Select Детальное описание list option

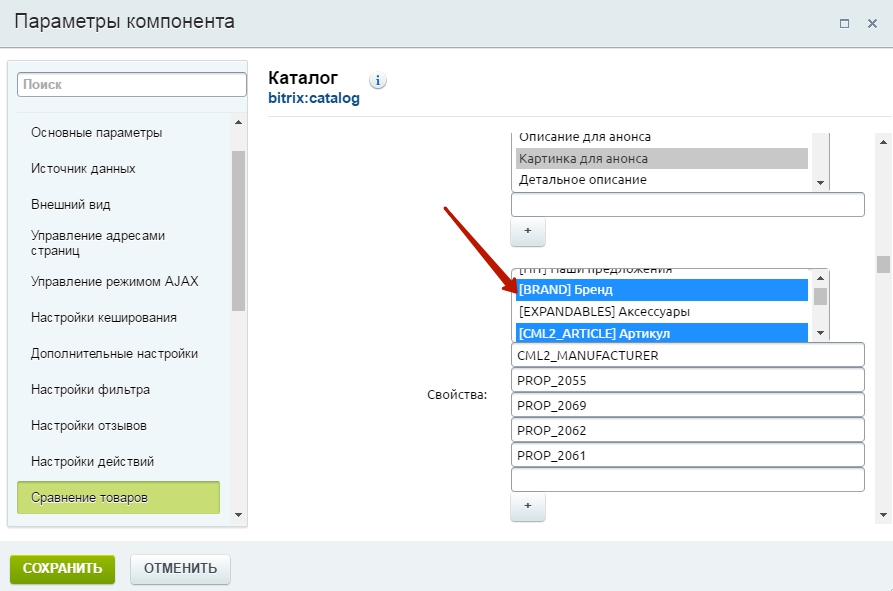coord(662,180)
